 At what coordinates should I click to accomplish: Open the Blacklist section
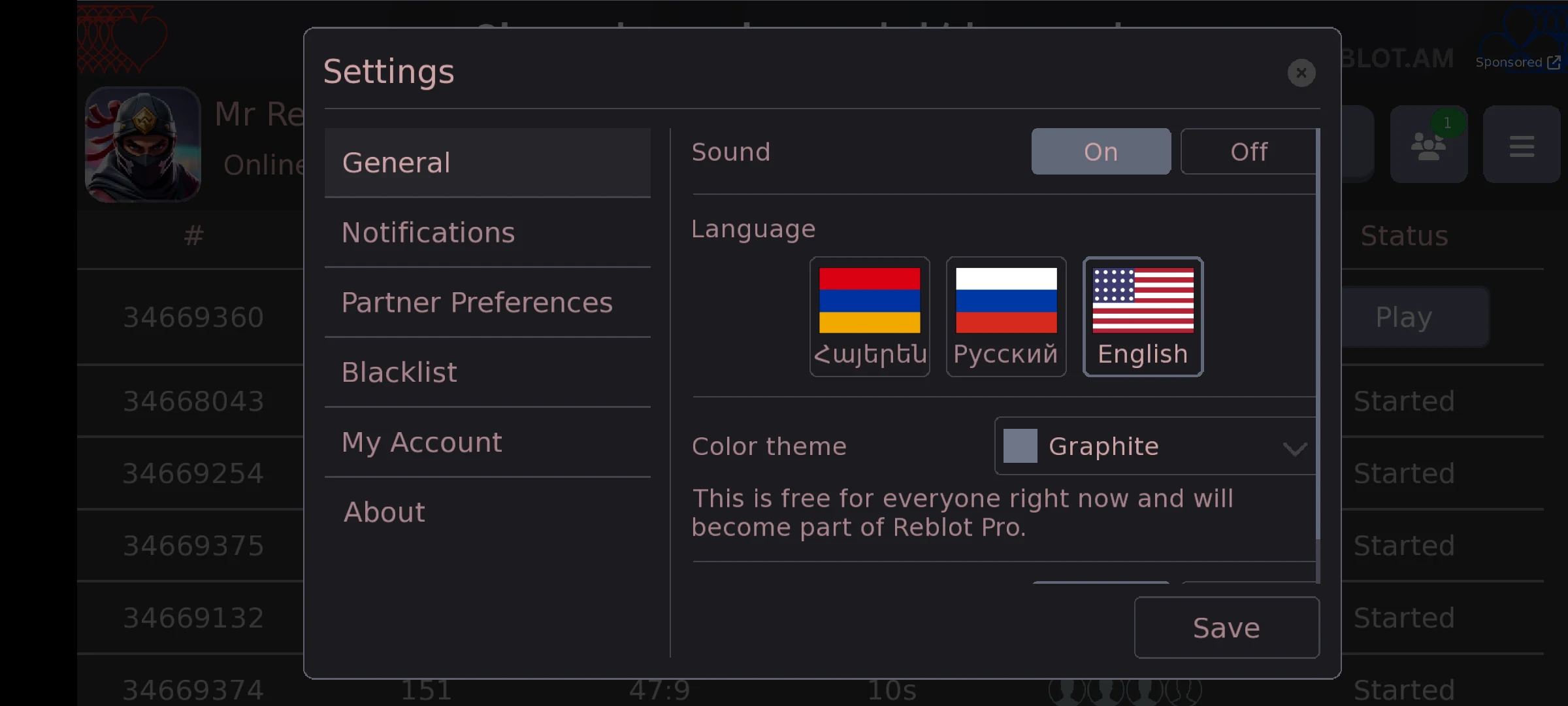(487, 373)
